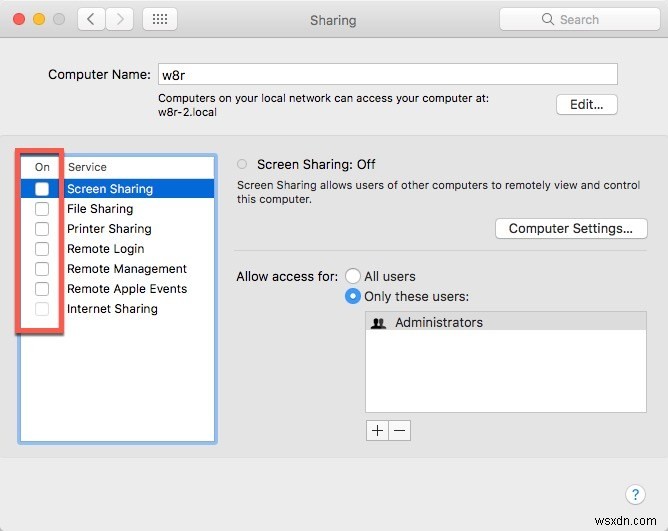Choose Only these users option
Screen dimensions: 668x531
pos(353,296)
